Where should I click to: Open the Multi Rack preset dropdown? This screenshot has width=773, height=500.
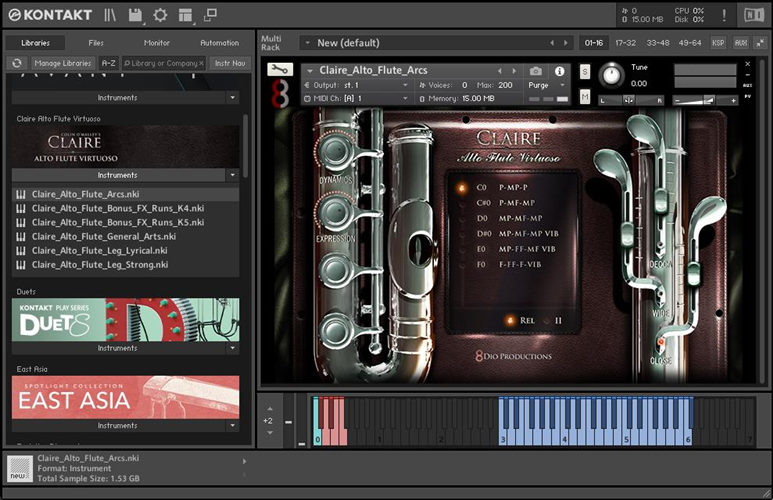[306, 43]
